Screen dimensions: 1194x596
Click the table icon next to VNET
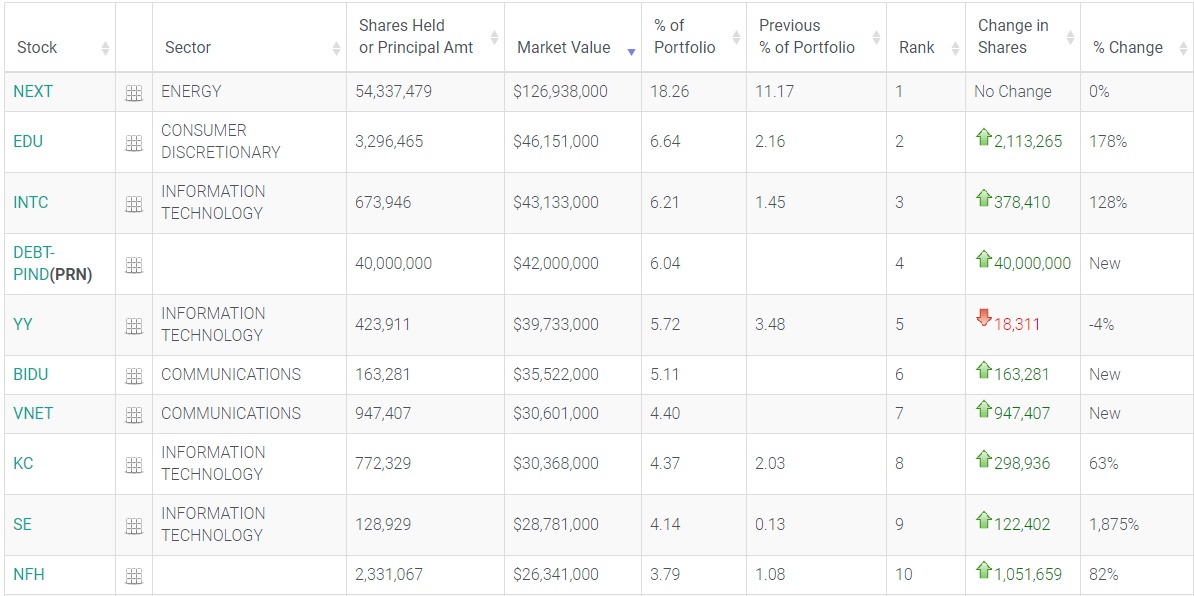134,415
